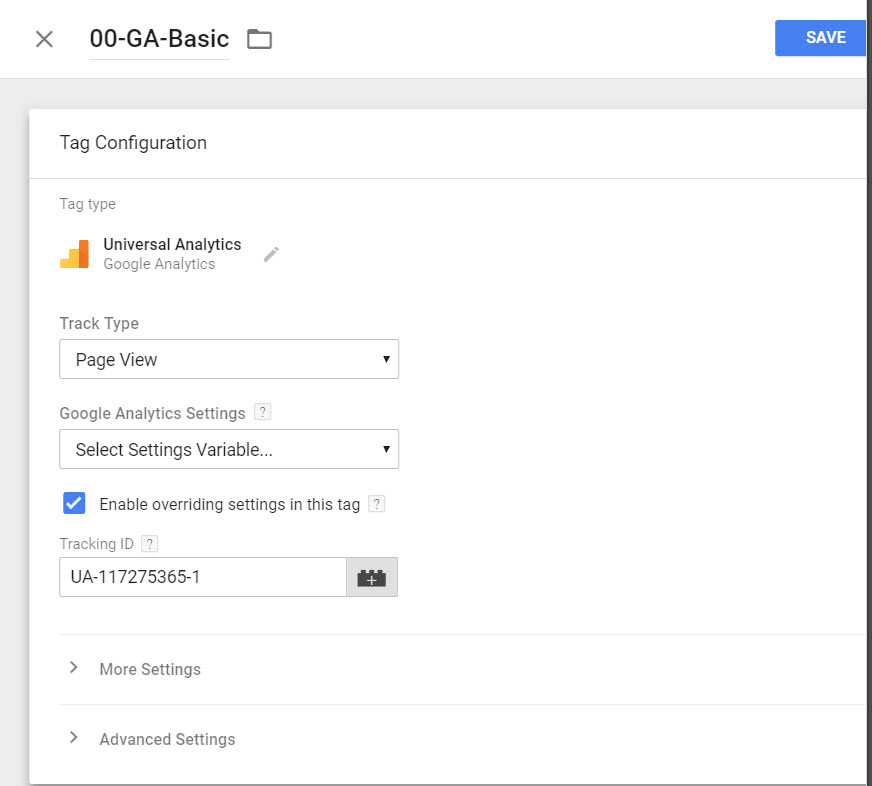Open the Track Type Page View dropdown
Viewport: 872px width, 786px height.
click(x=229, y=359)
